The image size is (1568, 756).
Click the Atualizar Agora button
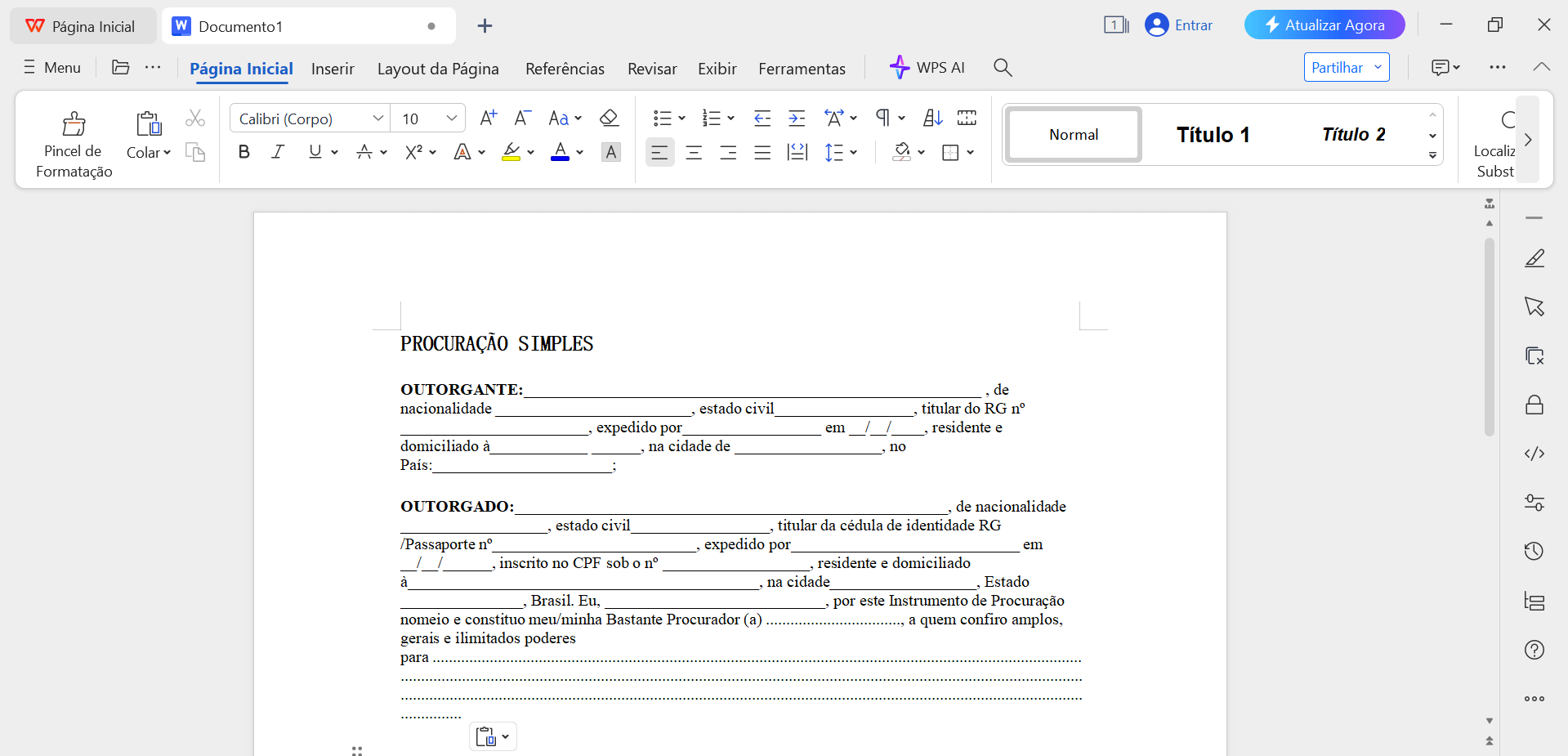pos(1324,25)
